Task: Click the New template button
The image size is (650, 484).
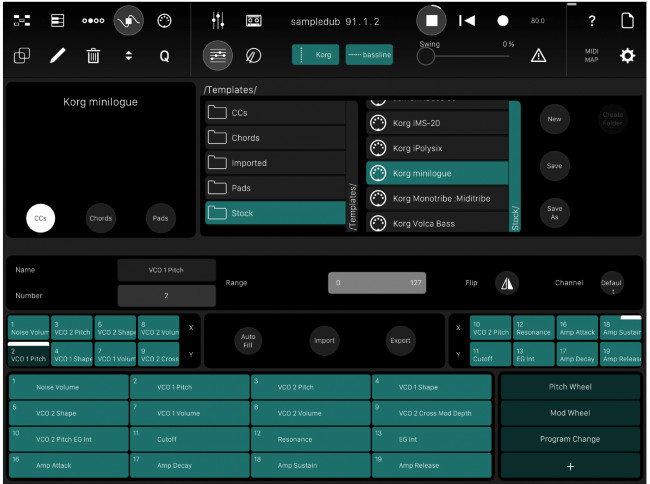Action: [554, 119]
